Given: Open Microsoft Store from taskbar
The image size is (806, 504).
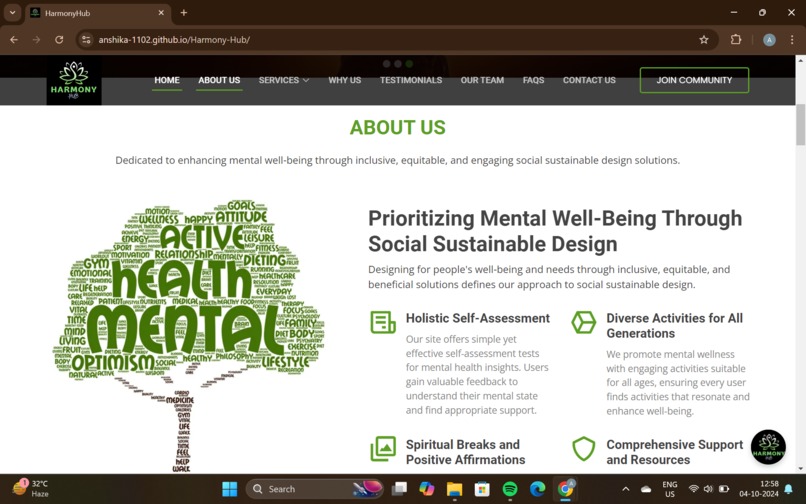Looking at the screenshot, I should [482, 489].
